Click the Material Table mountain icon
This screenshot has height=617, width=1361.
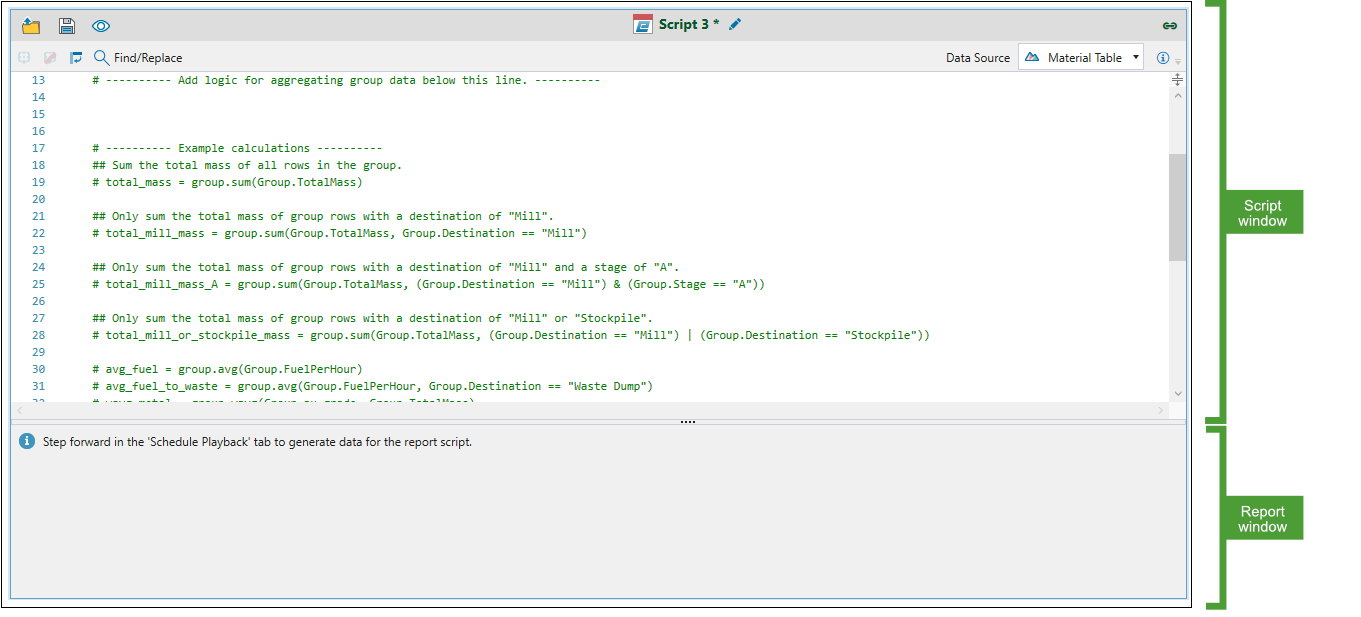(x=1032, y=58)
